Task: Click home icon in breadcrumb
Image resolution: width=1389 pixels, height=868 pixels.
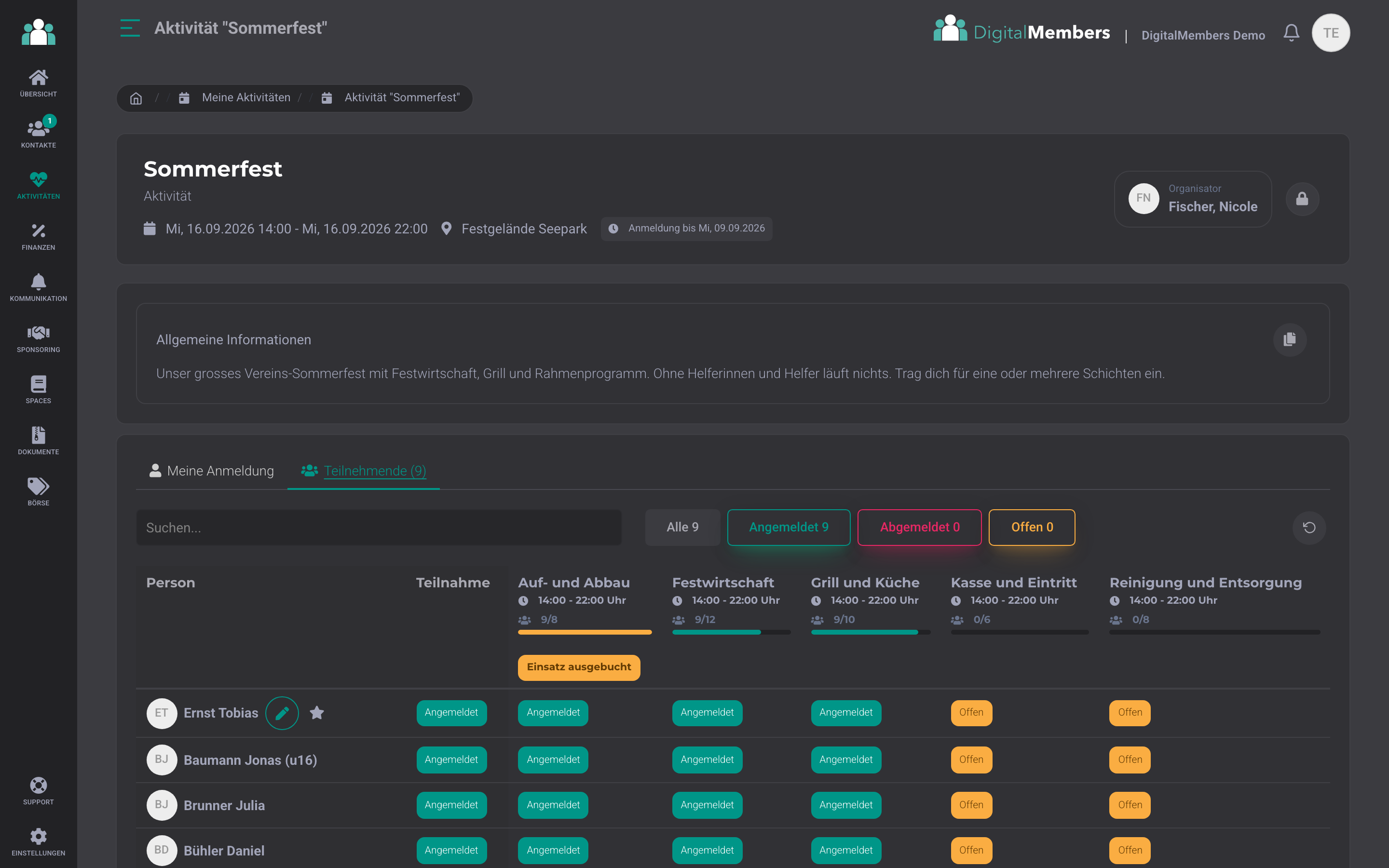Action: [x=136, y=98]
